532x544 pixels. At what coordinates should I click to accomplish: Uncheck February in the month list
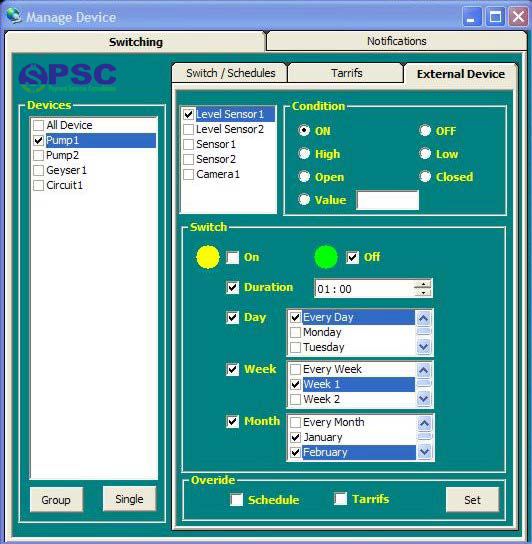tap(295, 452)
